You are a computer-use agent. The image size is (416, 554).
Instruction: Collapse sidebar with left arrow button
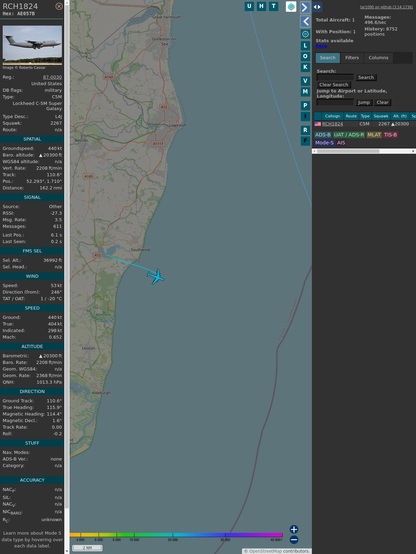[x=305, y=22]
